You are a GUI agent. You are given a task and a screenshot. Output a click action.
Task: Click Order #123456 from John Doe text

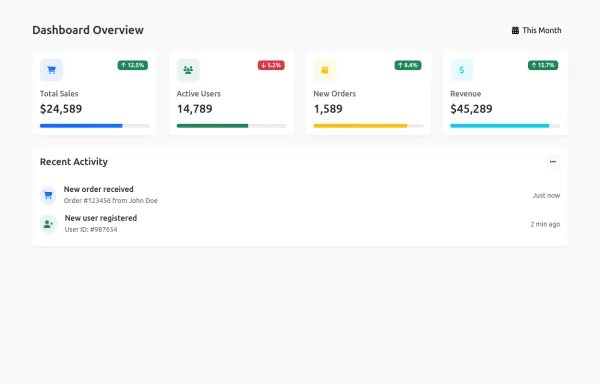pos(111,200)
